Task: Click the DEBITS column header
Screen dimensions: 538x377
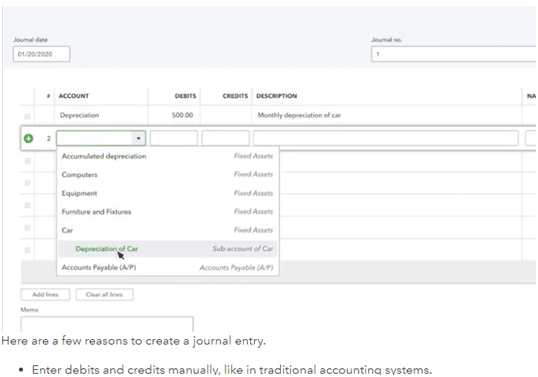Action: [185, 96]
